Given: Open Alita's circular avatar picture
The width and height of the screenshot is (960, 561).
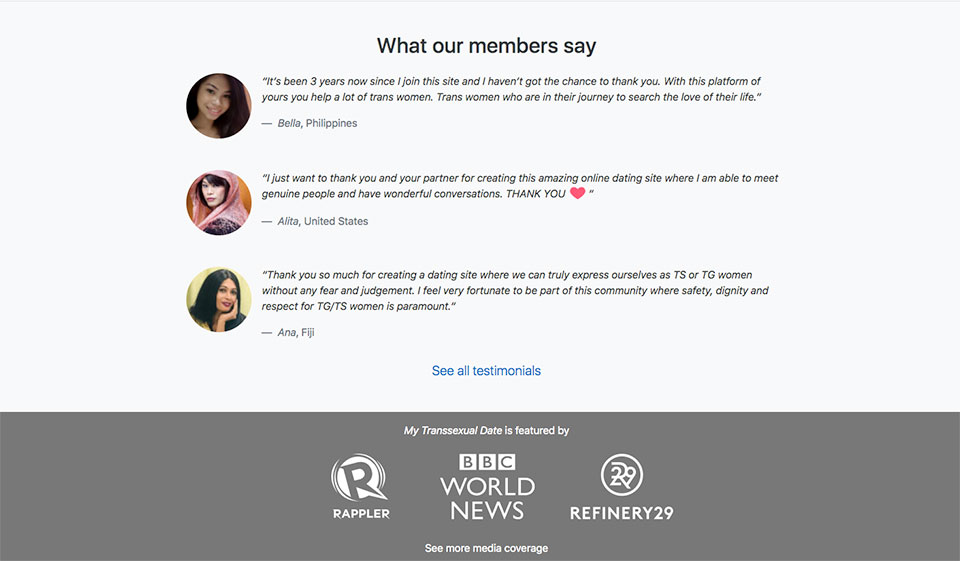Looking at the screenshot, I should (x=219, y=202).
